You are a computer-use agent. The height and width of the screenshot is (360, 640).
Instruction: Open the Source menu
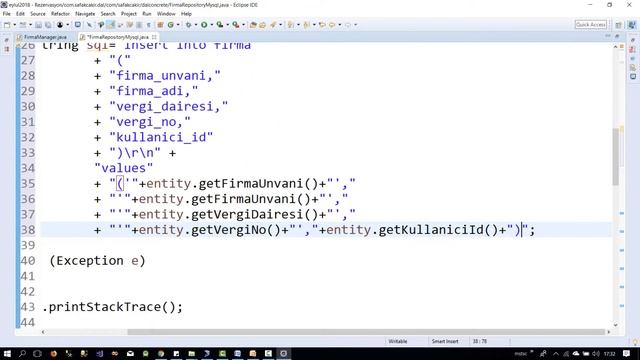38,14
